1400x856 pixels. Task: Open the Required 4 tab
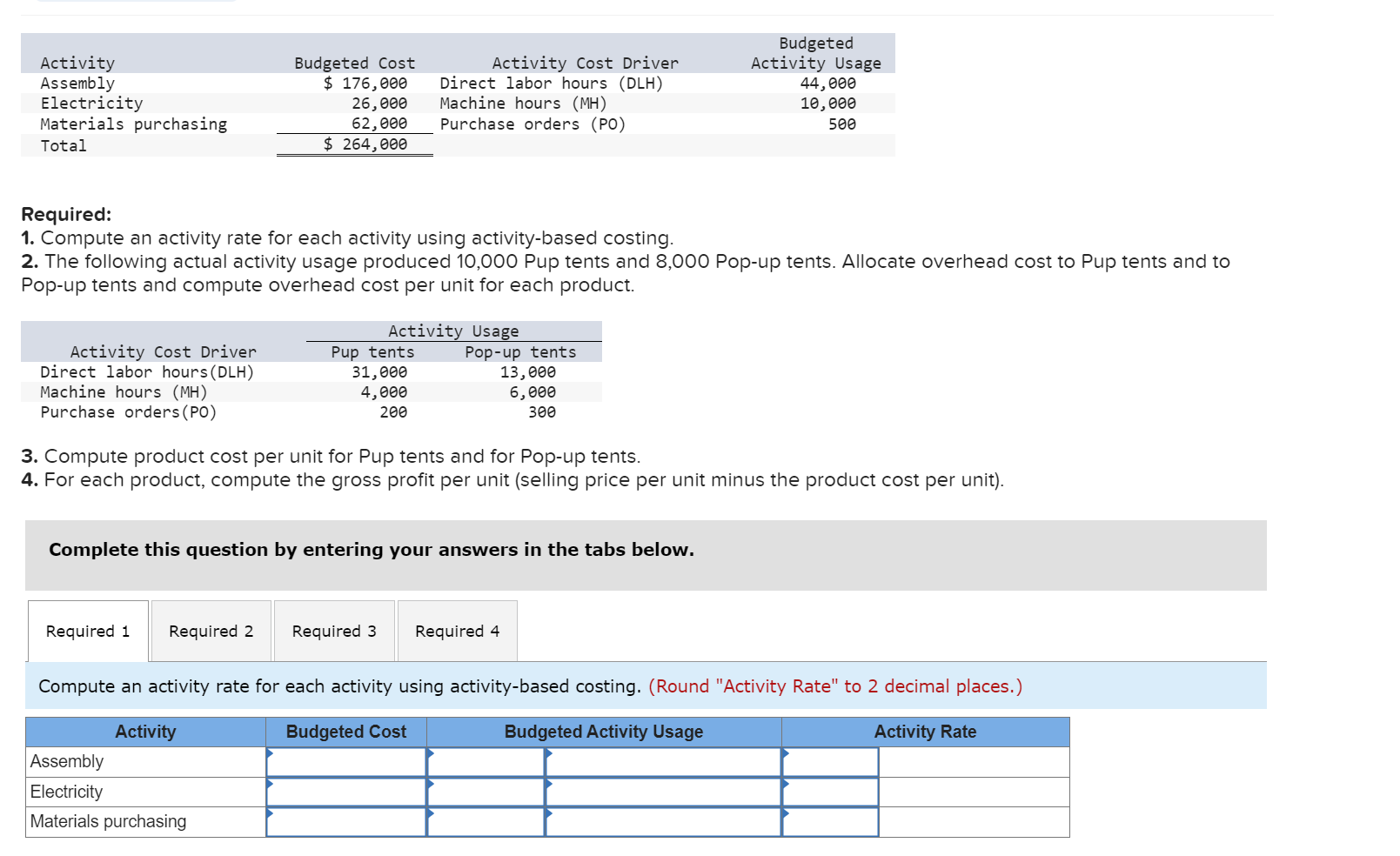tap(456, 631)
